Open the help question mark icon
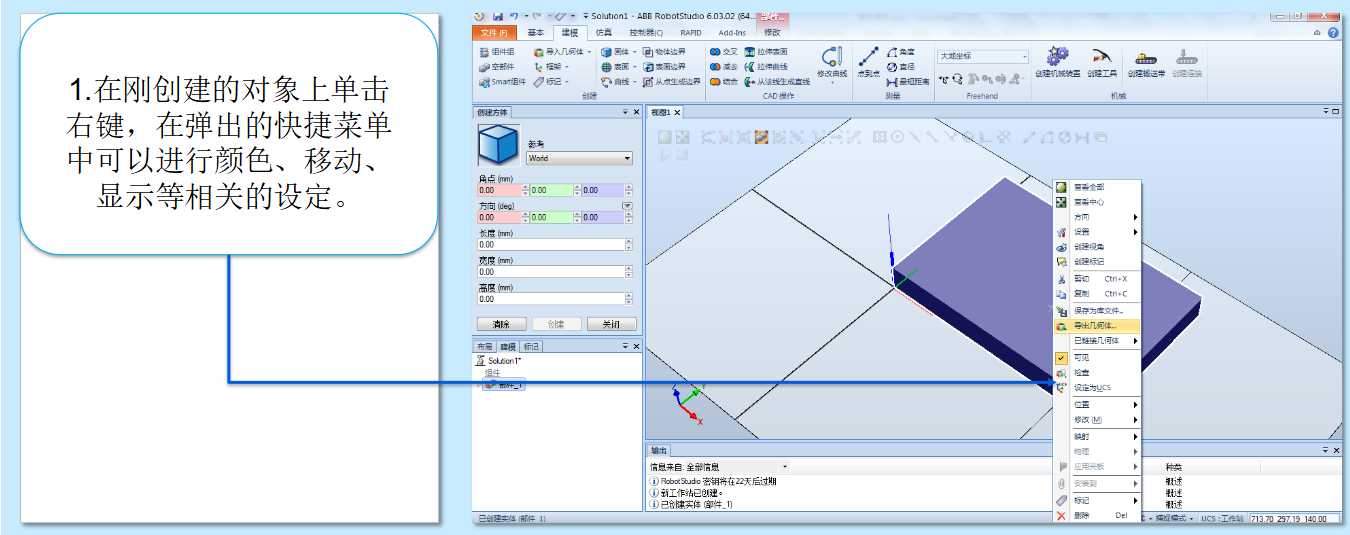 [x=1334, y=33]
